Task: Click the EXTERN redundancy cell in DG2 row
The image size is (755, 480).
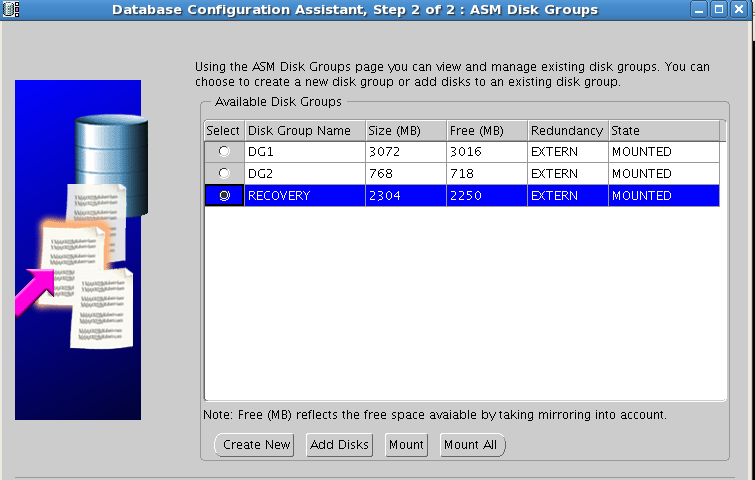Action: (568, 173)
